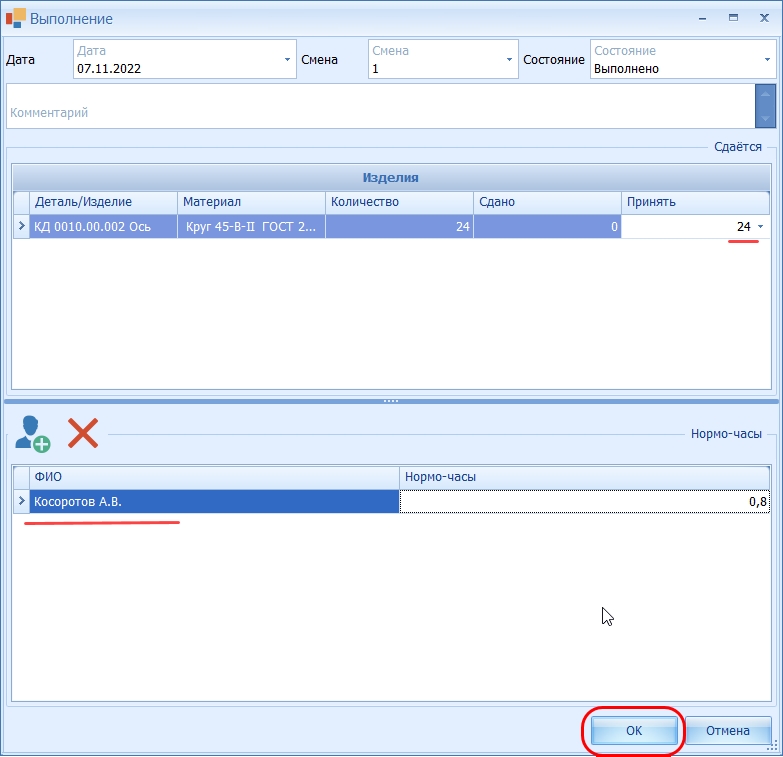Click the Сдано column header
The height and width of the screenshot is (757, 783).
(547, 202)
